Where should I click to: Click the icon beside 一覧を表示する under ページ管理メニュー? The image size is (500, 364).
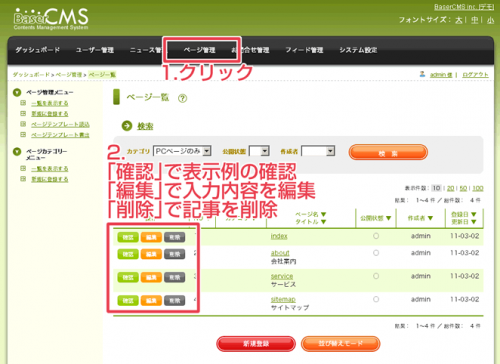[x=23, y=103]
